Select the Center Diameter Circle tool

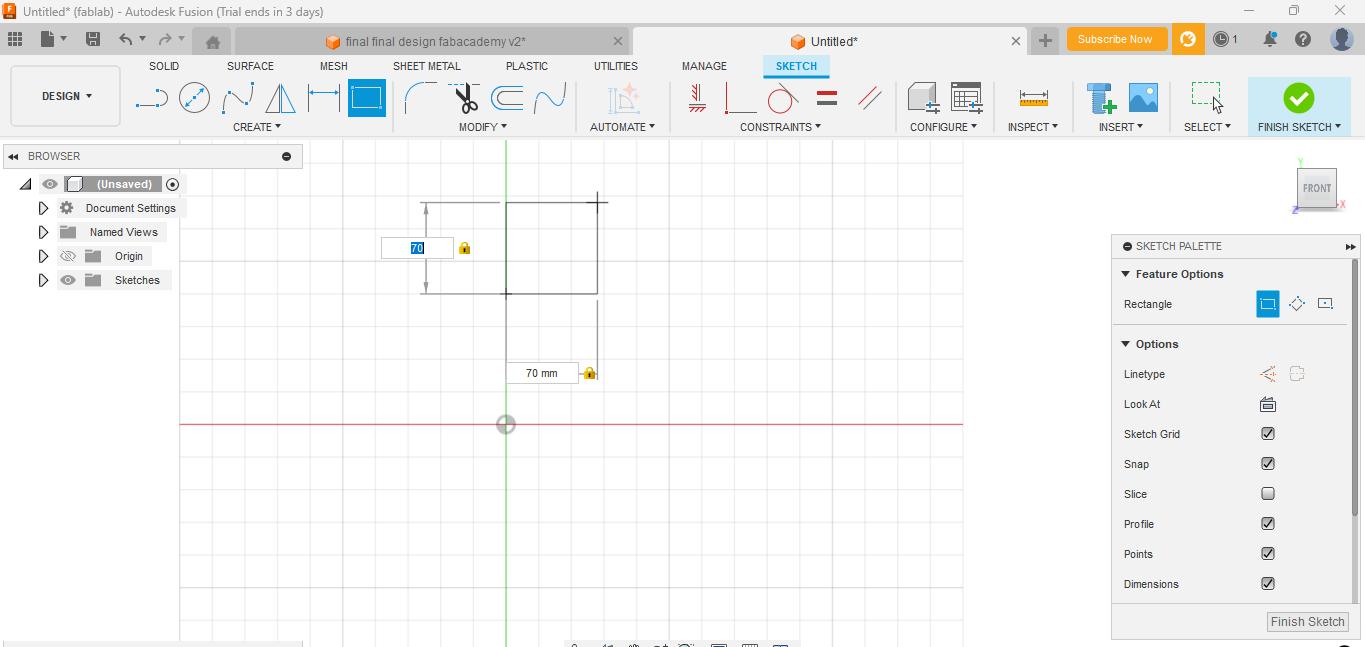point(194,98)
